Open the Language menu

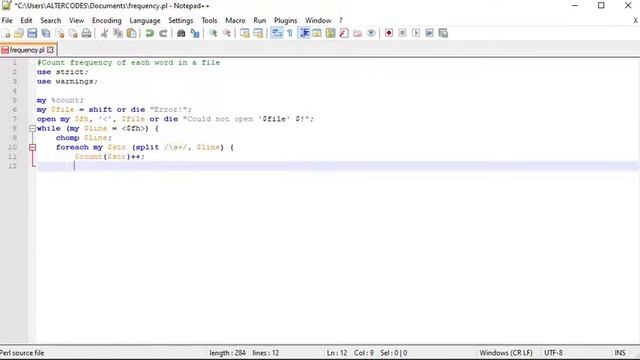pos(145,20)
